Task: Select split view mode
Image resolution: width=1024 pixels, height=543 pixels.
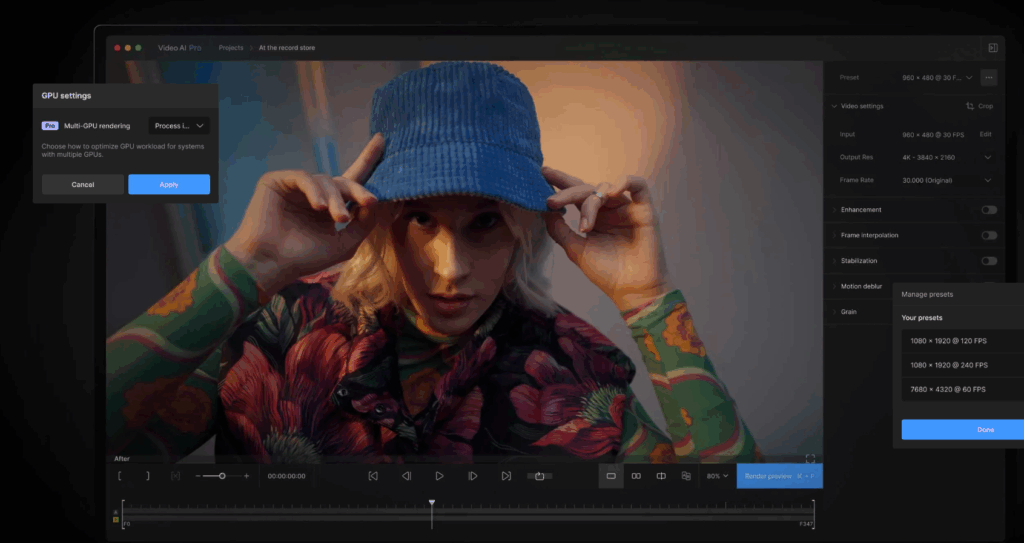Action: (x=661, y=476)
